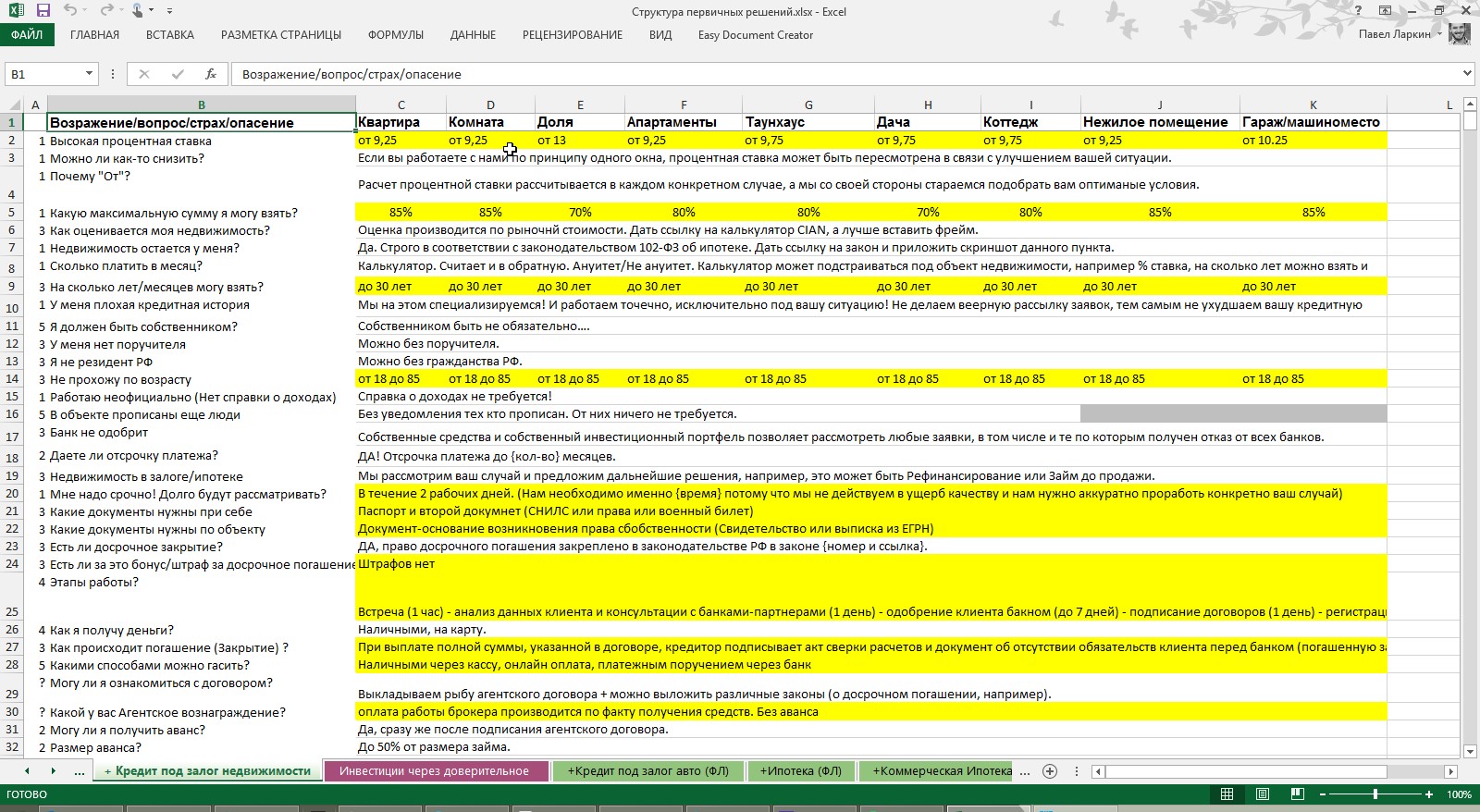Click the Insert Function fx icon
Viewport: 1480px width, 812px height.
(211, 74)
